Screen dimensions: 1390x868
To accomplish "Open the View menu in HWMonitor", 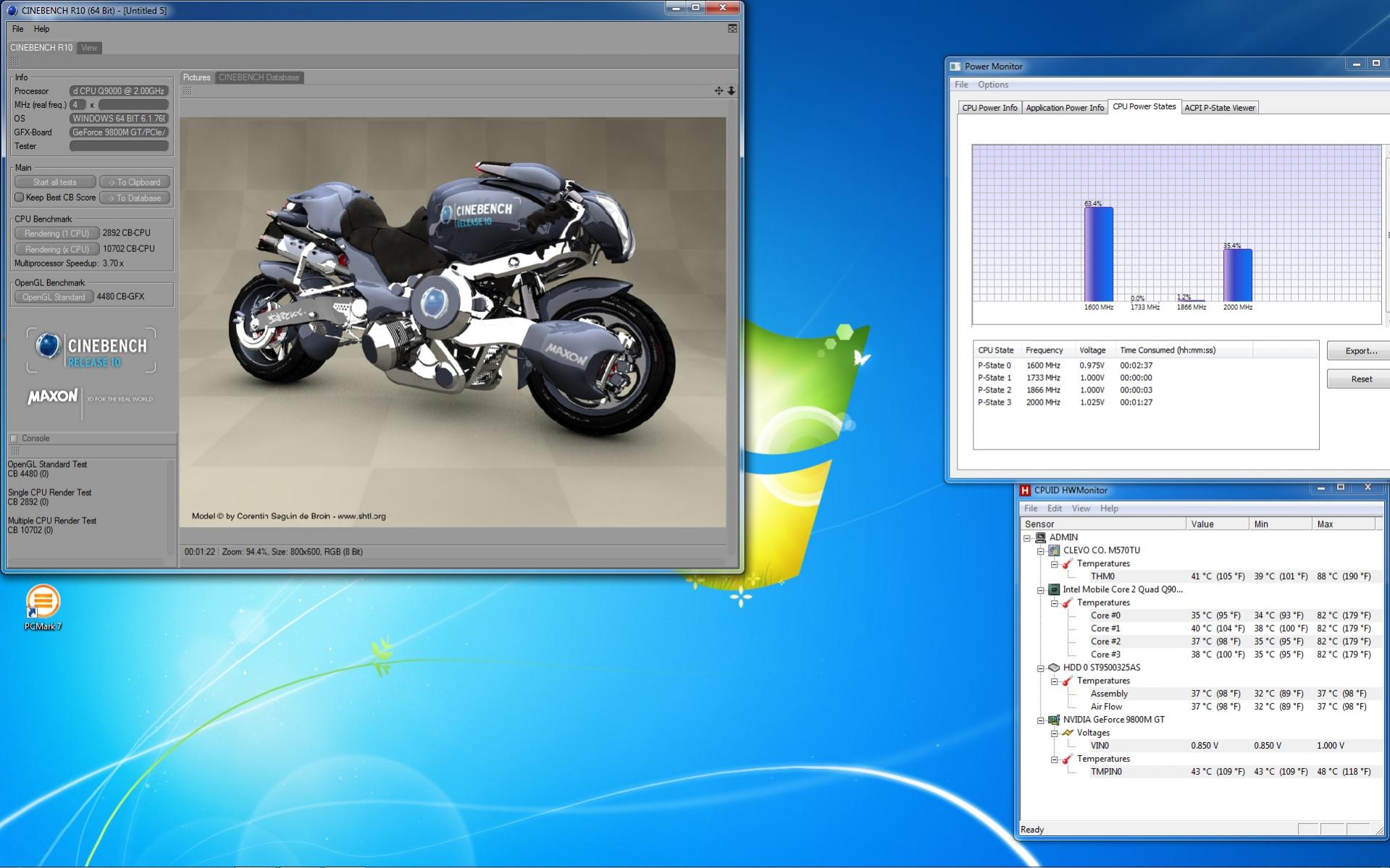I will point(1081,508).
